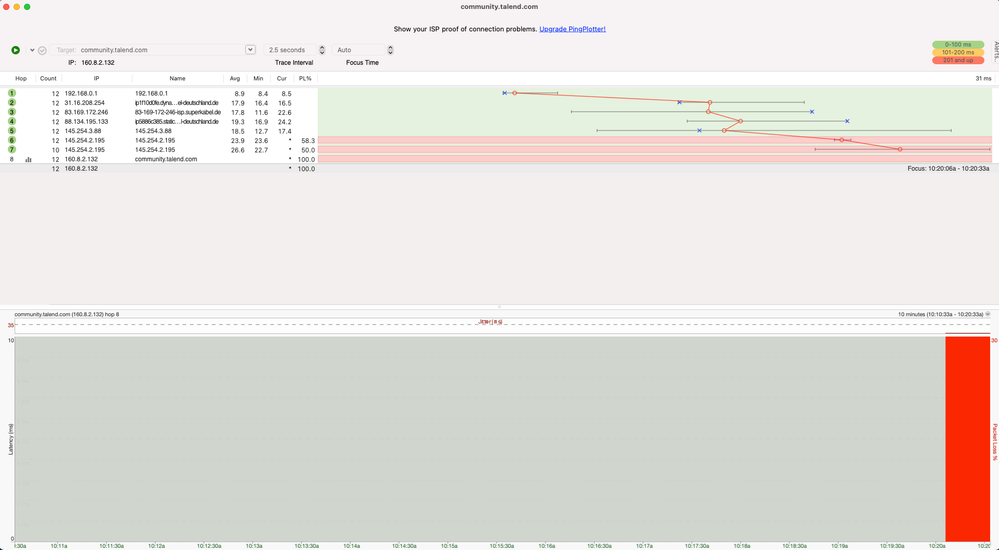
Task: Click the green 0-100 ms legend swatch
Action: click(958, 45)
